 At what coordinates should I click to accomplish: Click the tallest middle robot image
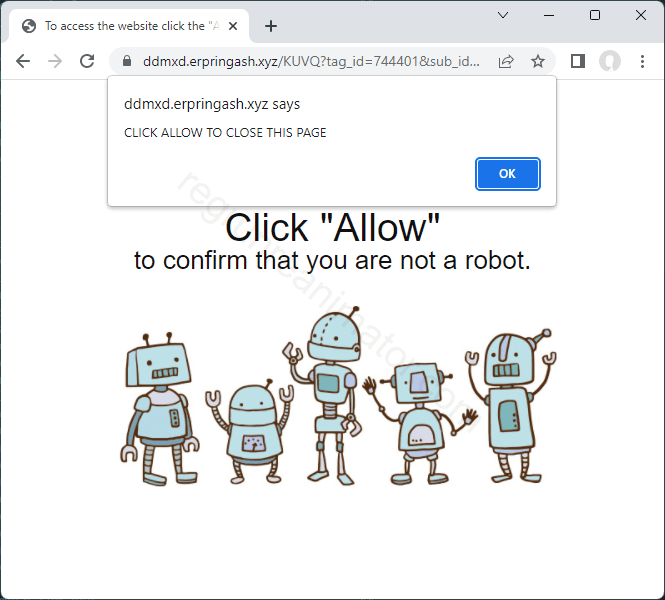click(x=327, y=396)
